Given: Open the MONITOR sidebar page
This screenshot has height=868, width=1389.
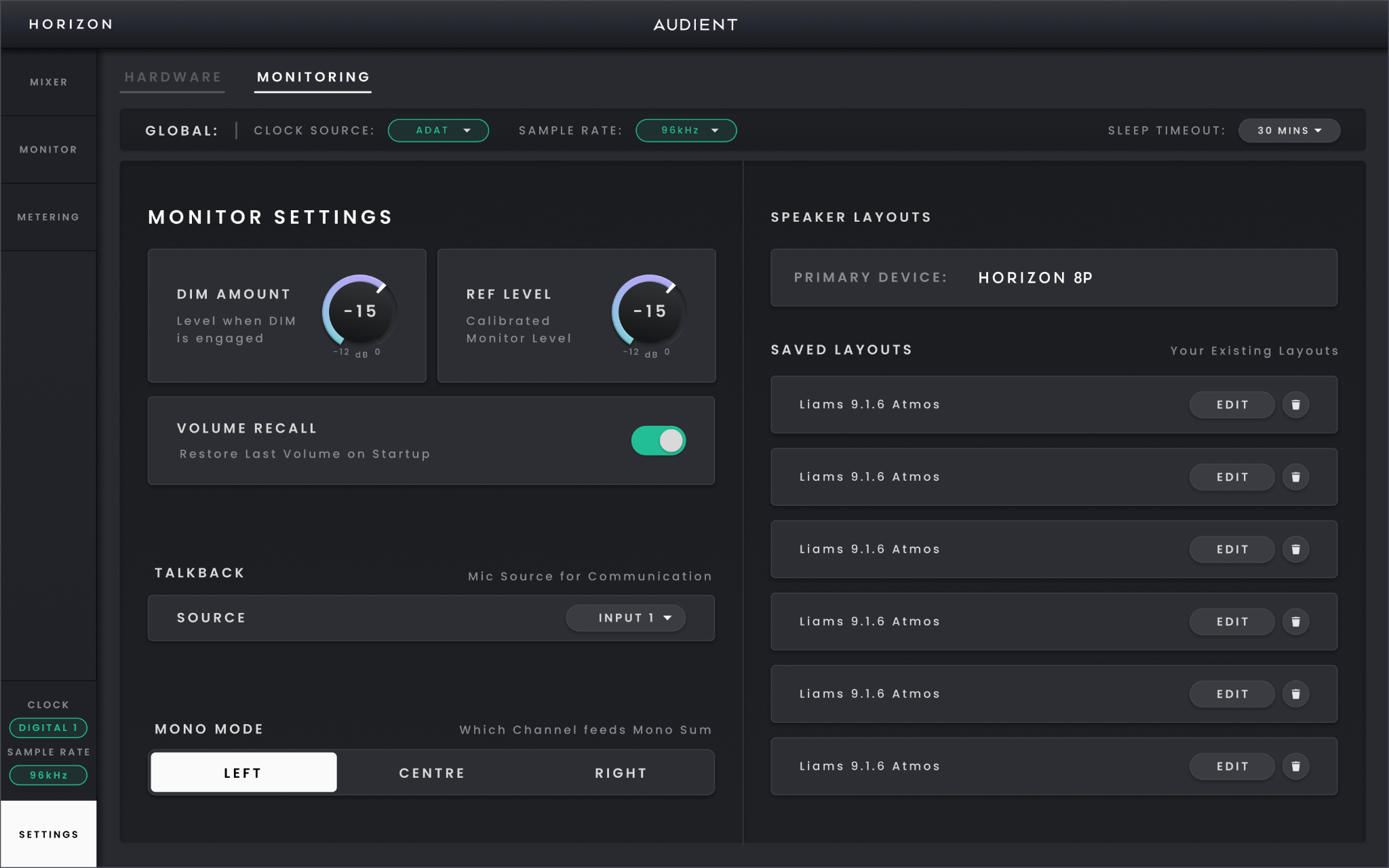Looking at the screenshot, I should pos(48,149).
